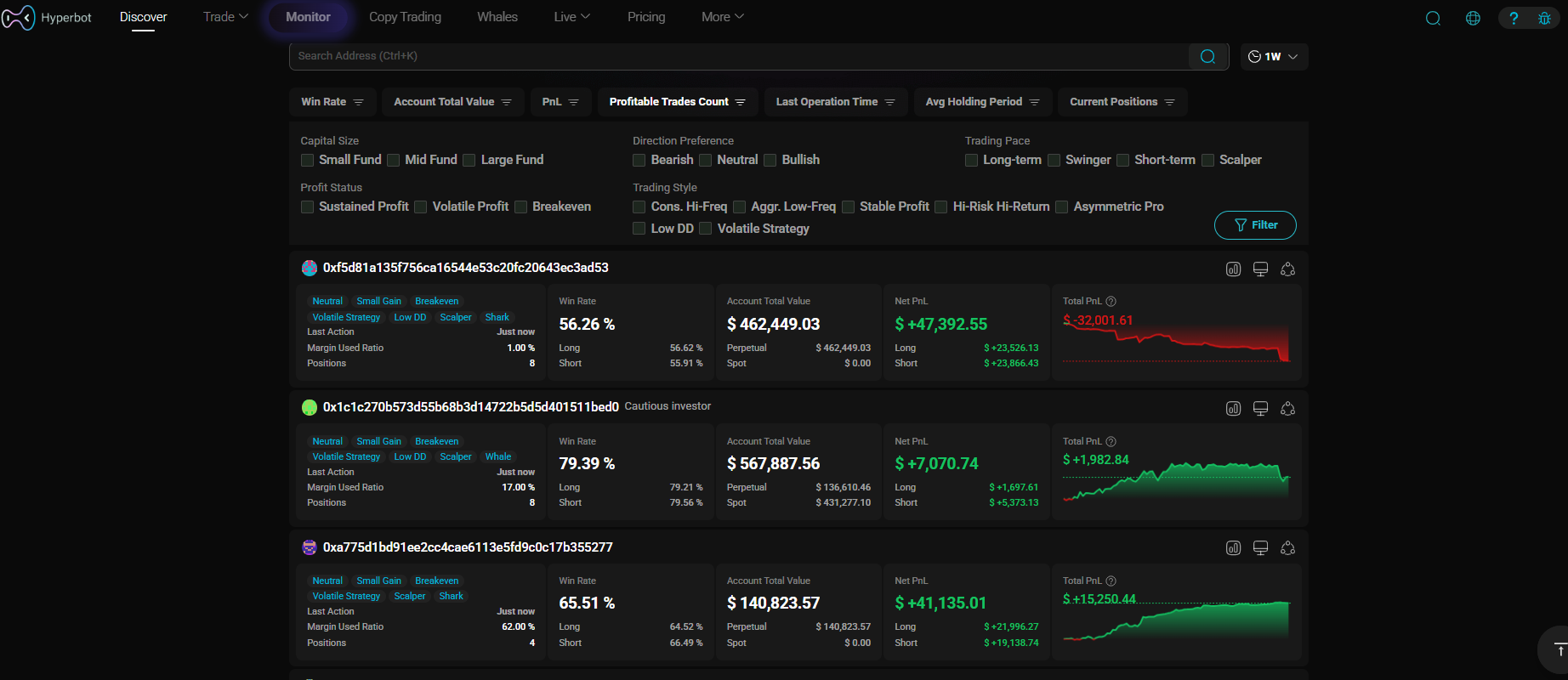Viewport: 1568px width, 680px height.
Task: Click the Total PnL info icon in first card
Action: (x=1111, y=301)
